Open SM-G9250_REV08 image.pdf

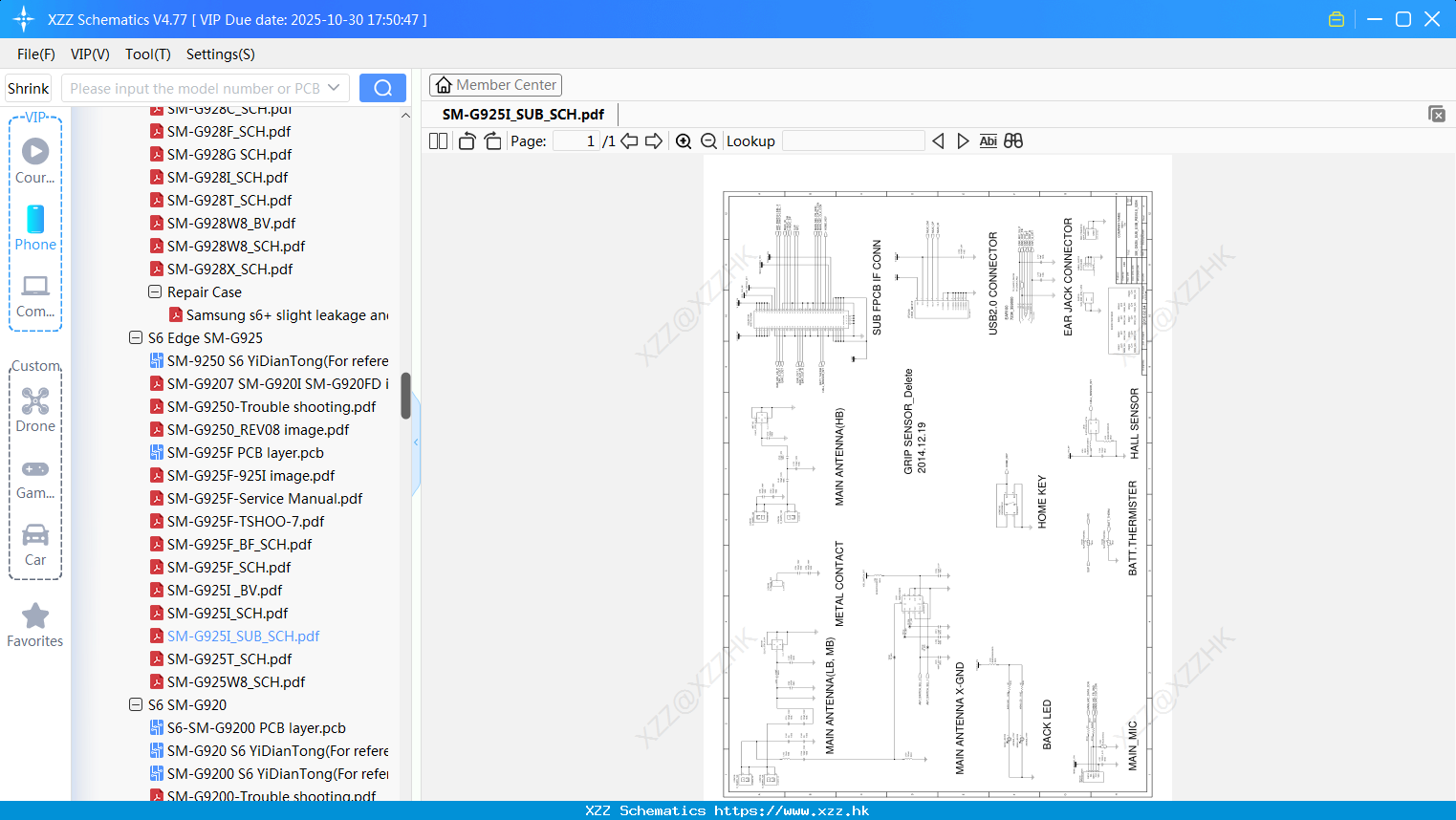[258, 429]
